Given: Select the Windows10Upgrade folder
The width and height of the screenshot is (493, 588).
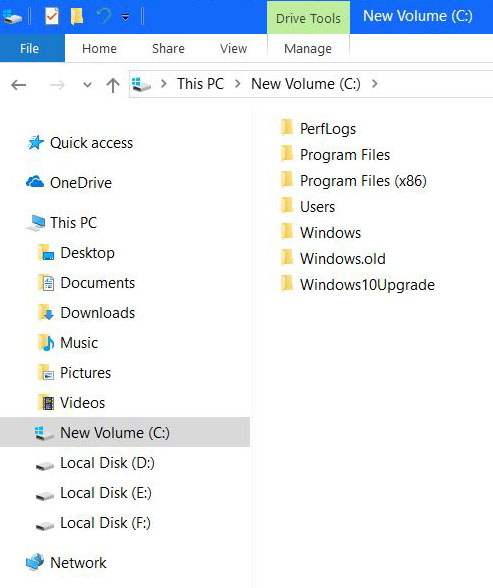Looking at the screenshot, I should (367, 285).
